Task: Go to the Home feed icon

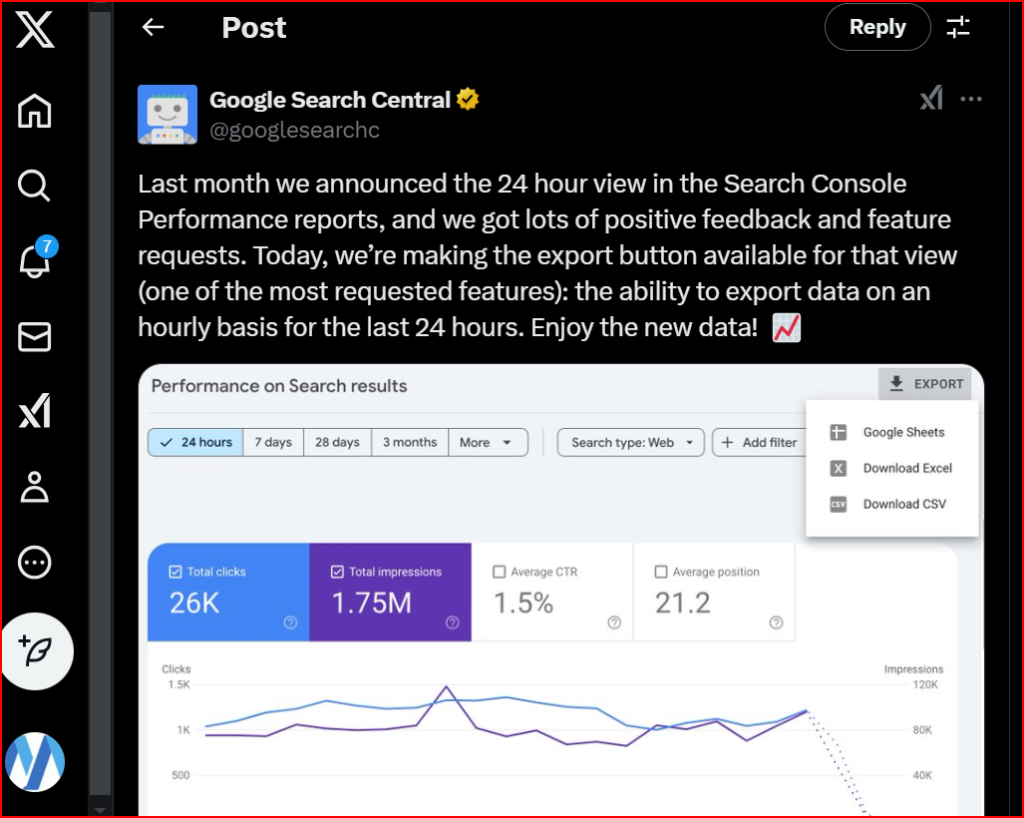Action: [x=35, y=110]
